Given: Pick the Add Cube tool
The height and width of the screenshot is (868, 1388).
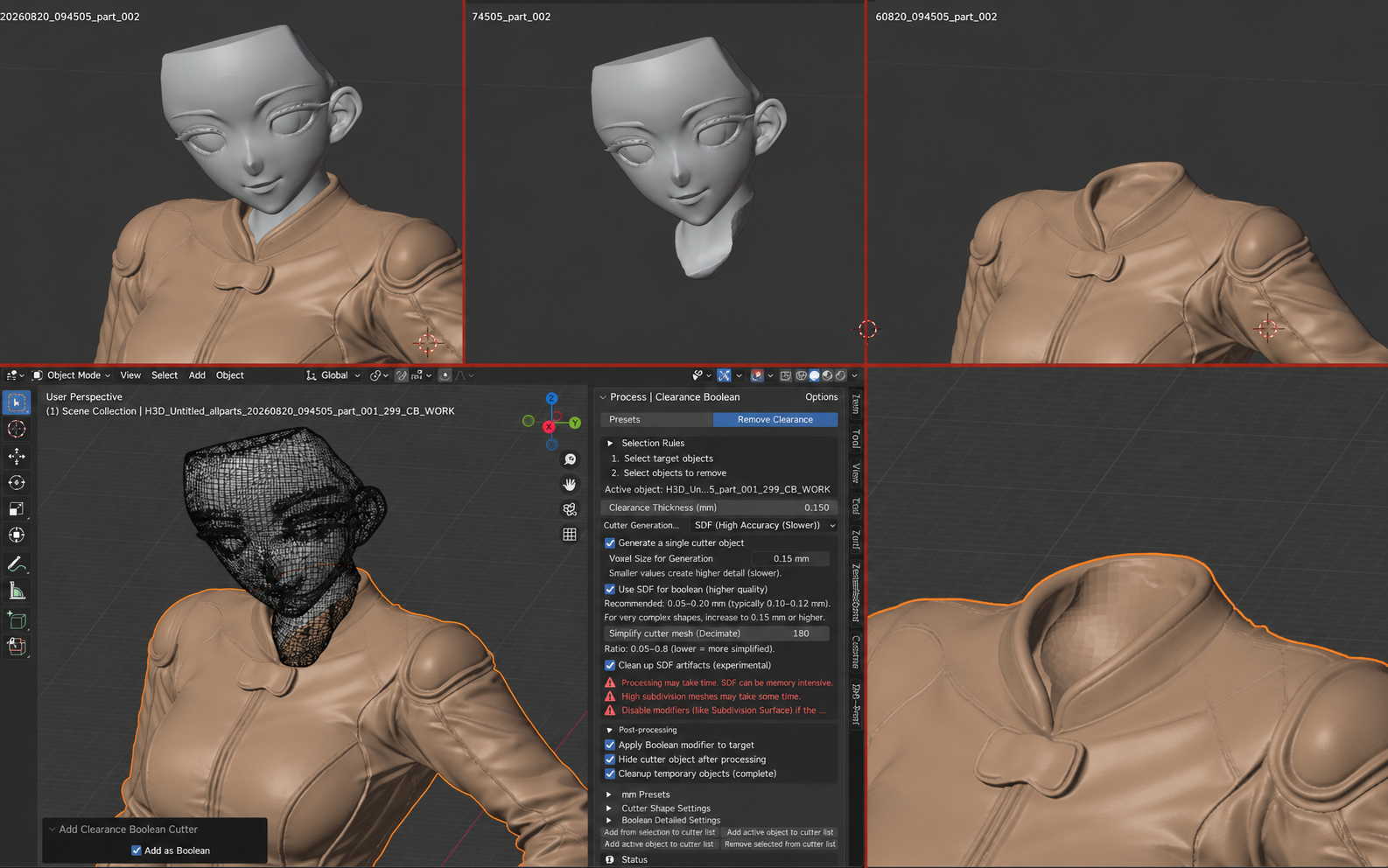Looking at the screenshot, I should tap(17, 620).
